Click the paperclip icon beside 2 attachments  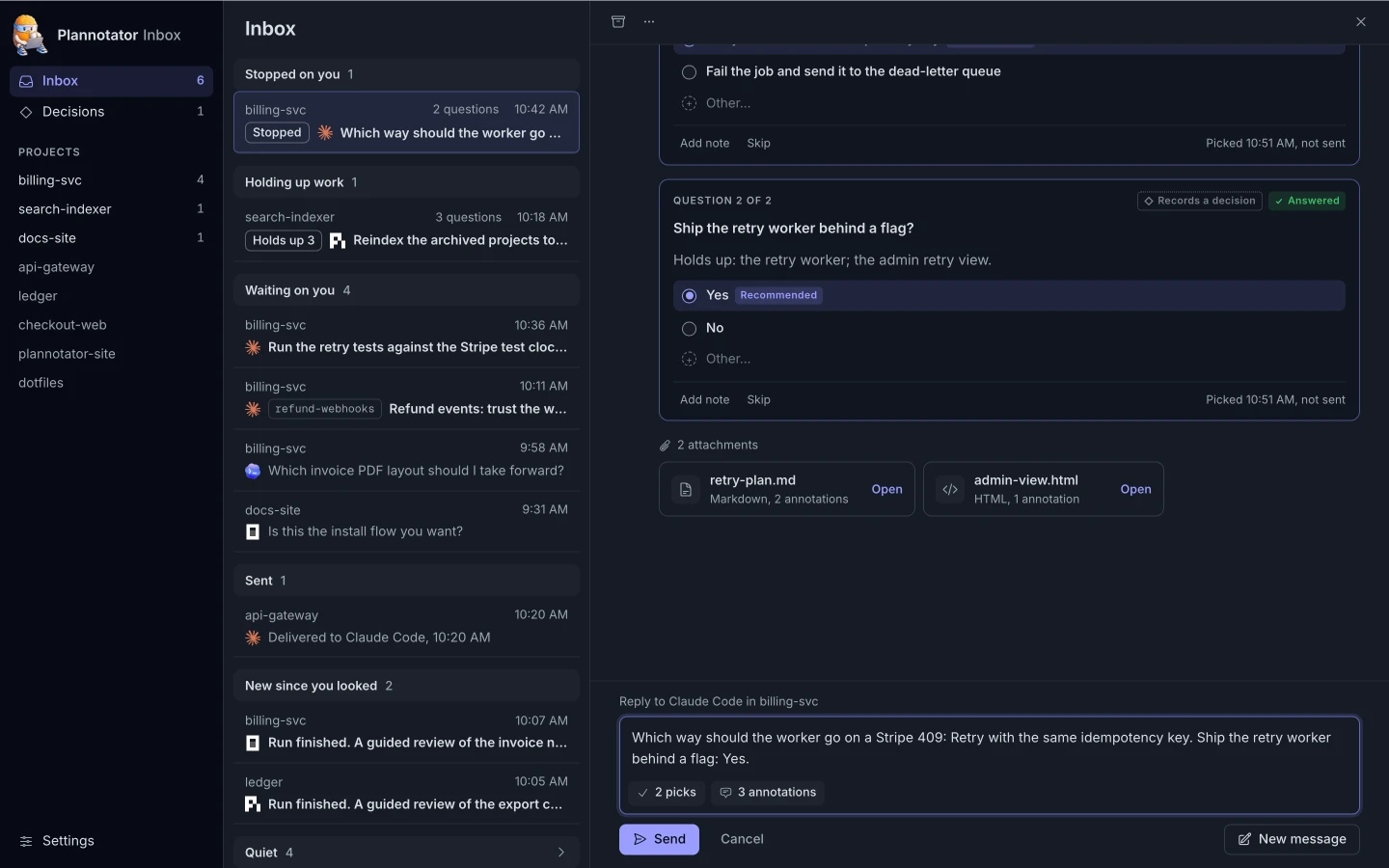(x=665, y=446)
